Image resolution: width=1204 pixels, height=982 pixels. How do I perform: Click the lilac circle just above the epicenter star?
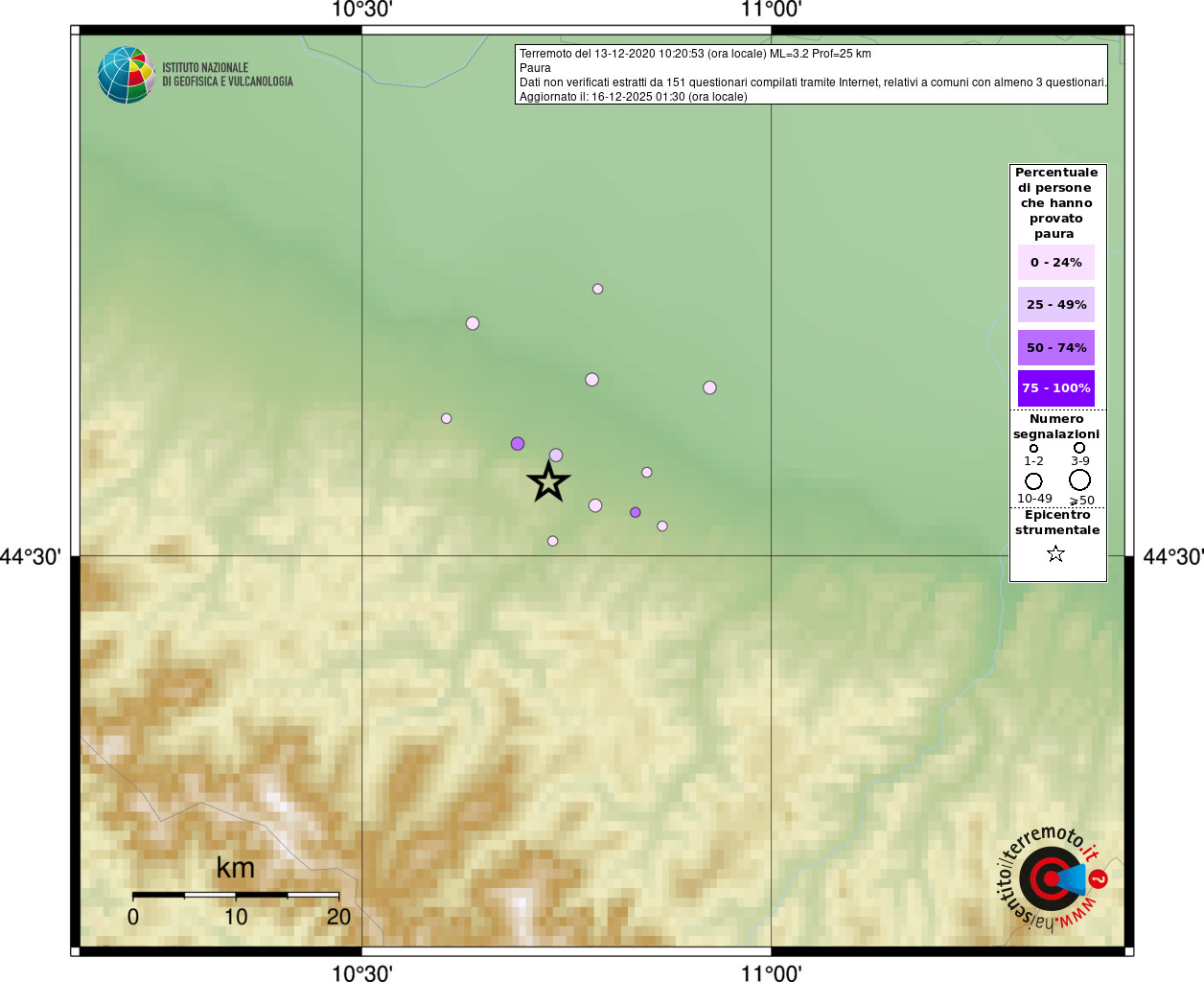[x=556, y=456]
